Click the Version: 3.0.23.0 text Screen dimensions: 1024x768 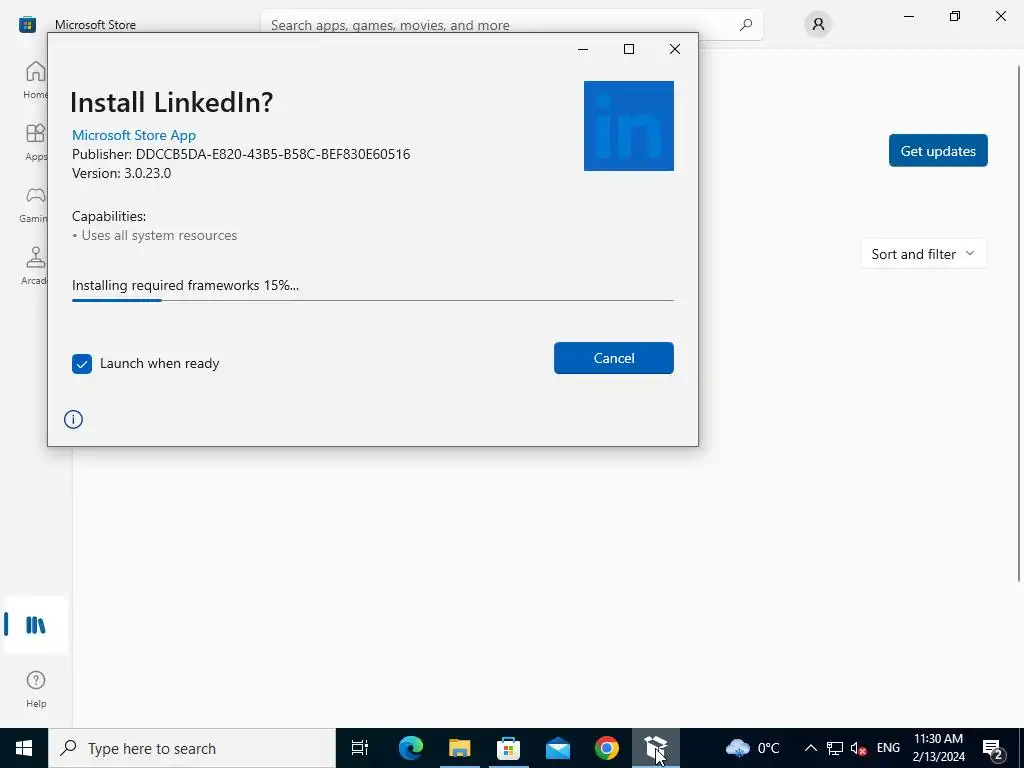pyautogui.click(x=121, y=173)
